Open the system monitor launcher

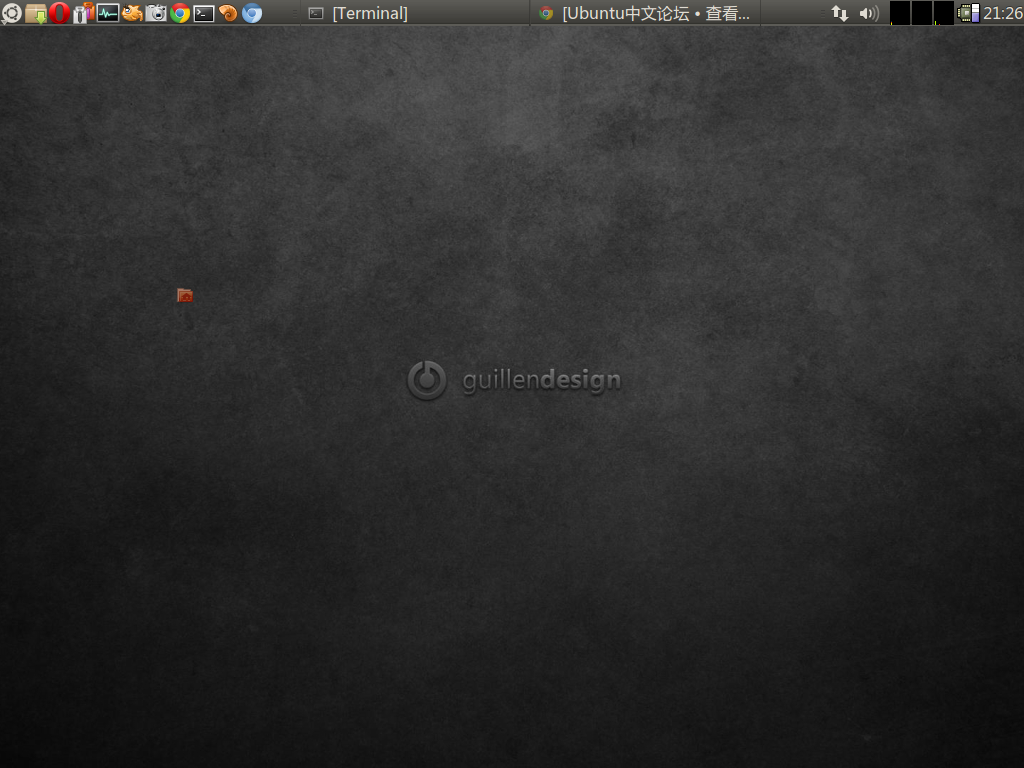click(108, 13)
